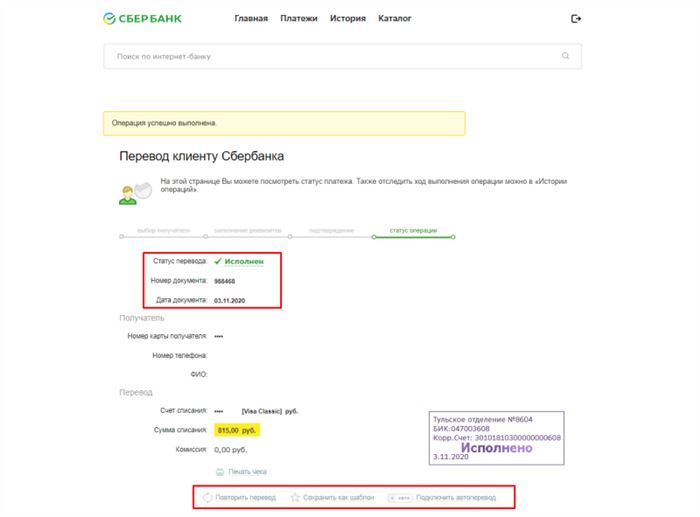Click the recipient avatar icon
Screen dimensions: 700x517
click(135, 194)
